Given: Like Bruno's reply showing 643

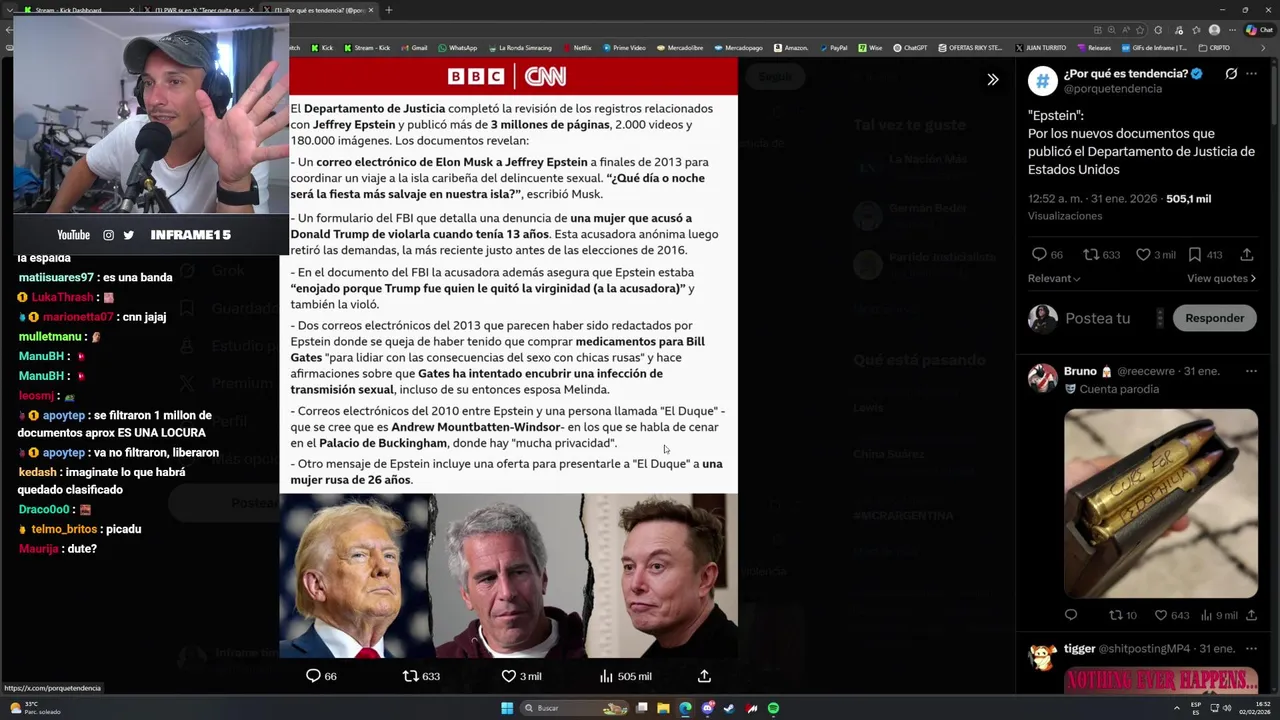Looking at the screenshot, I should point(1161,615).
